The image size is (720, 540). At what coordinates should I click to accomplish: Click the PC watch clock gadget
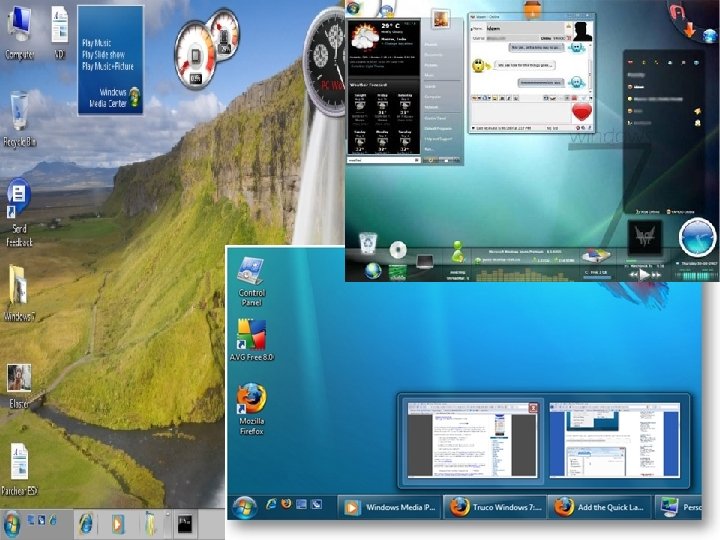[325, 60]
